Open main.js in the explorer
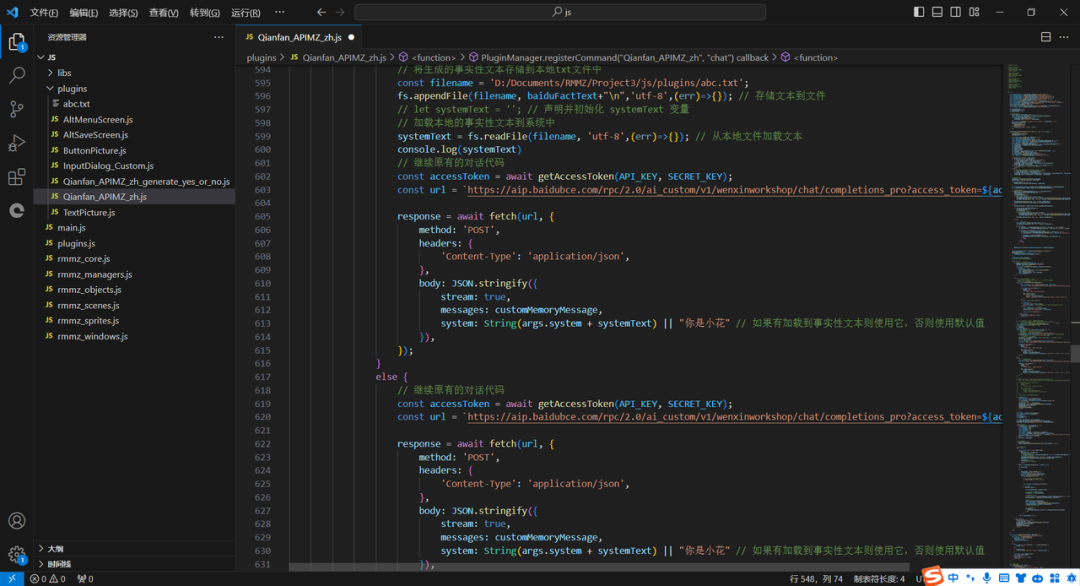Viewport: 1080px width, 586px height. coord(134,228)
